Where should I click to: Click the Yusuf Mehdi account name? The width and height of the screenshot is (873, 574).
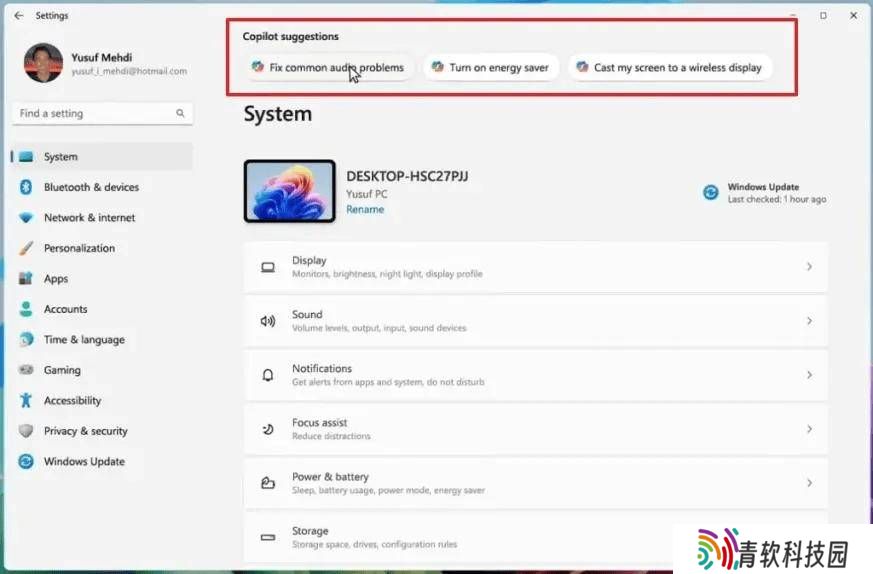101,57
